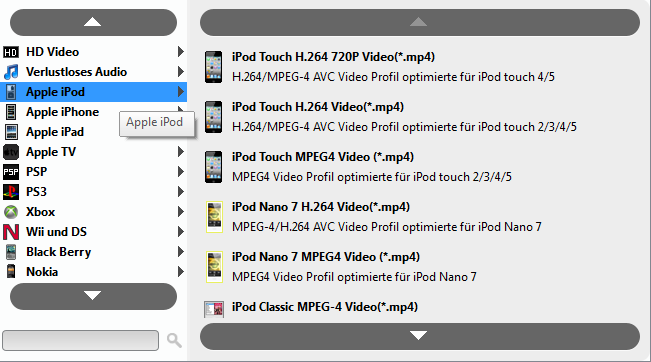Expand the PS3 submenu arrow

click(x=181, y=191)
